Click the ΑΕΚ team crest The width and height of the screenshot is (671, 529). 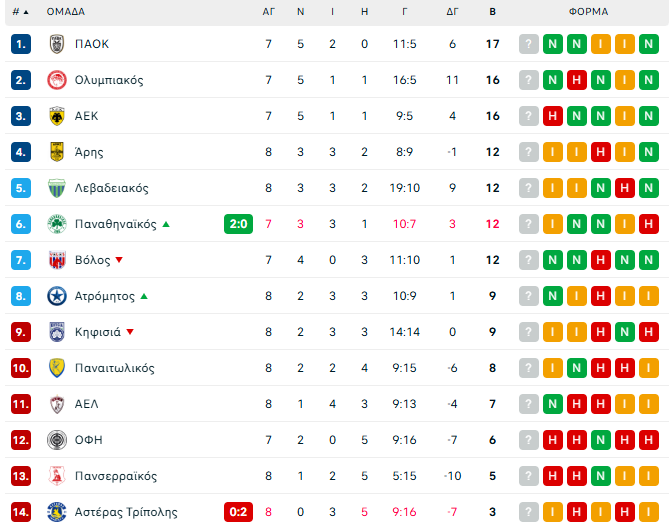click(57, 116)
